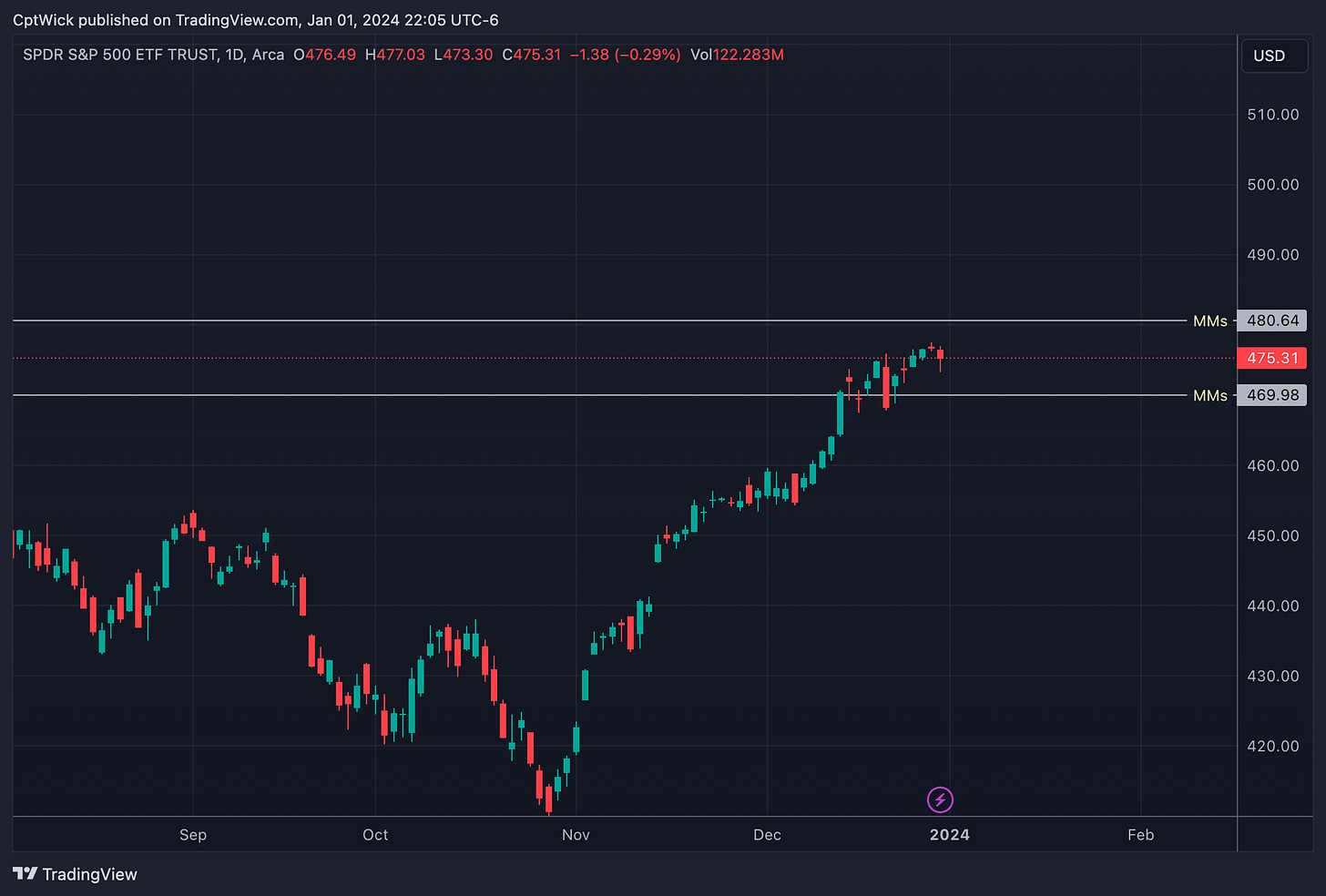Click the change value −1.38 (−0.29%)
Image resolution: width=1326 pixels, height=896 pixels.
(626, 55)
